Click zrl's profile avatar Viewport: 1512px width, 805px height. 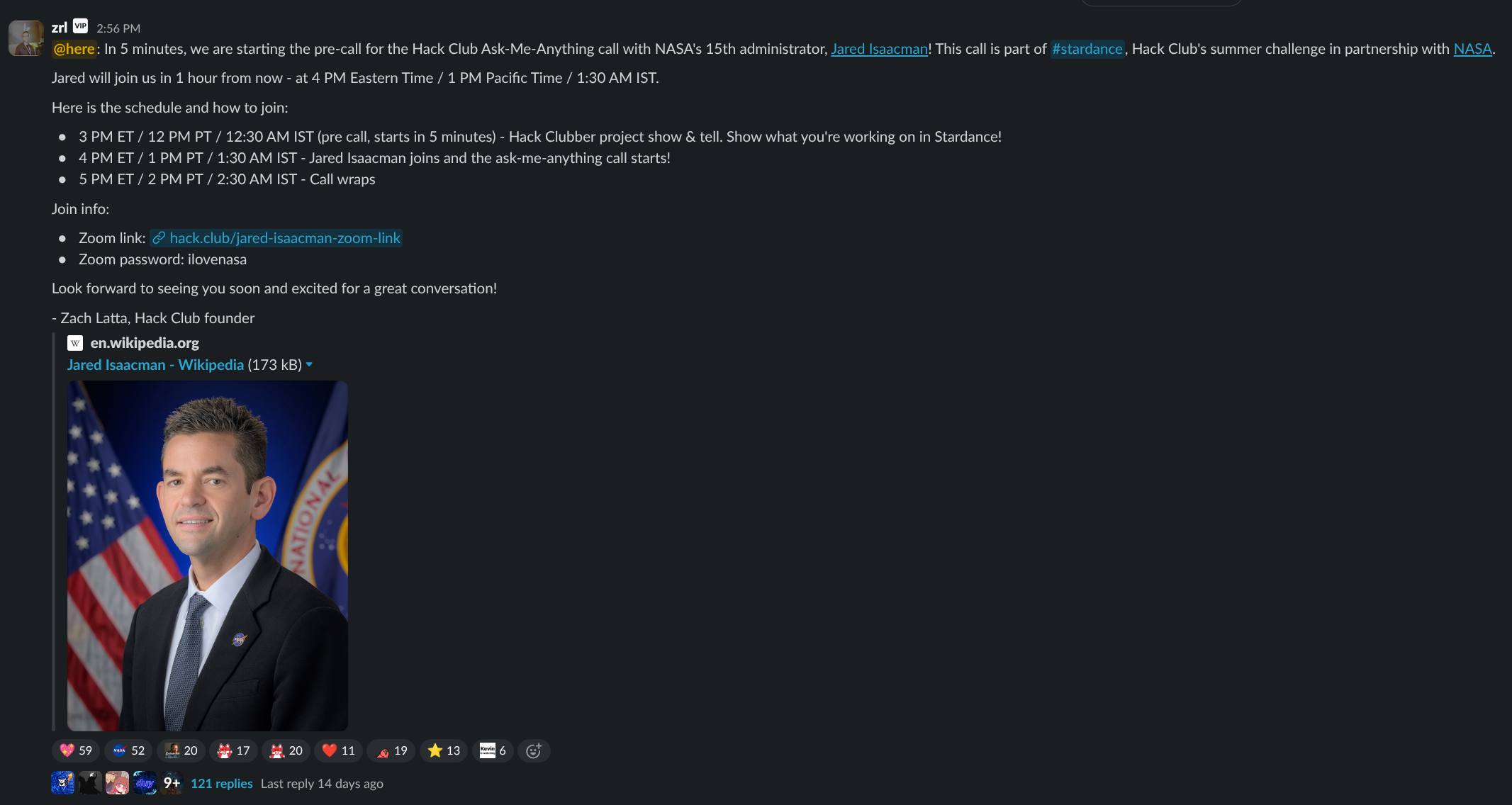[x=26, y=38]
